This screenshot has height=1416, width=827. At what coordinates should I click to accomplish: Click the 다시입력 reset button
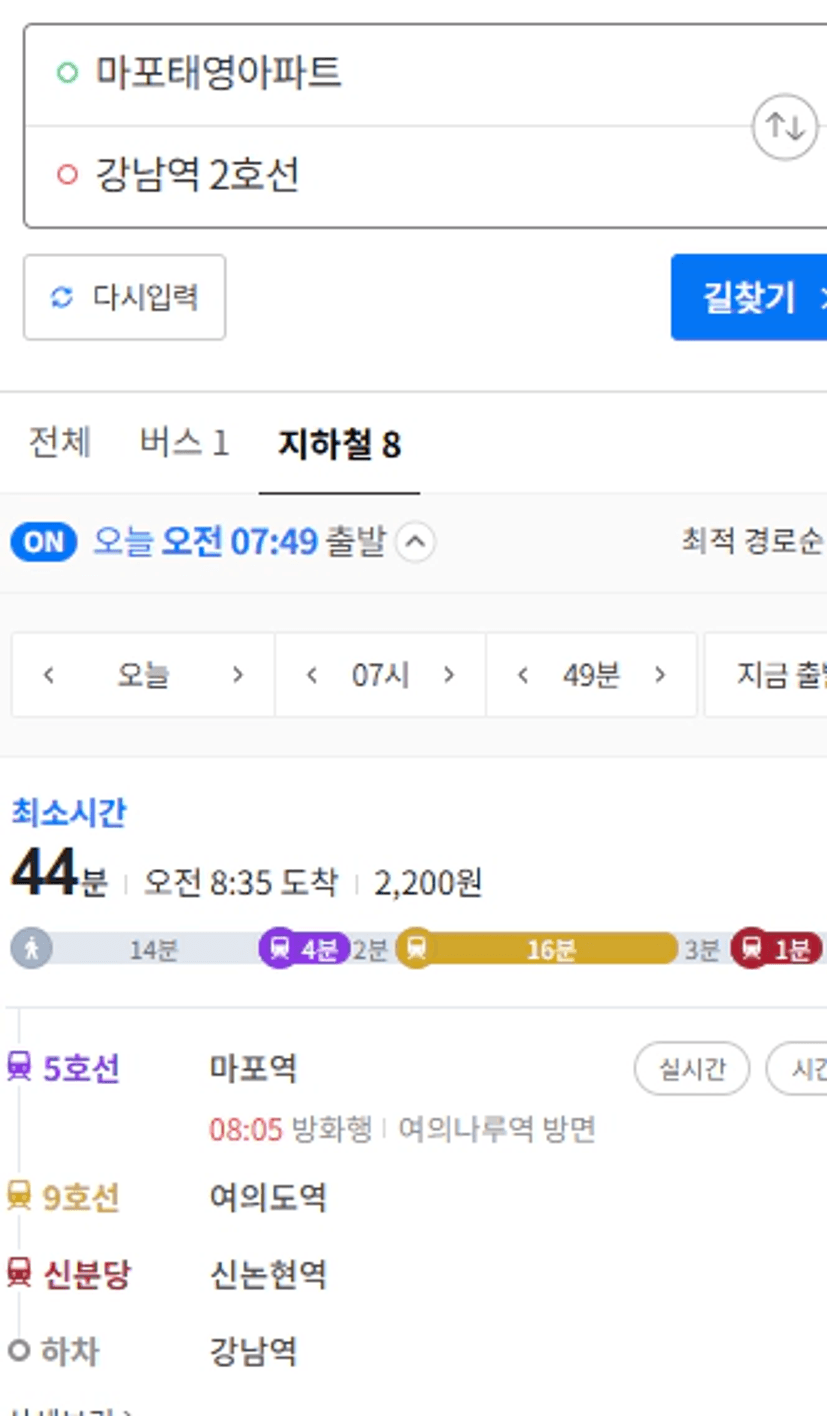125,297
